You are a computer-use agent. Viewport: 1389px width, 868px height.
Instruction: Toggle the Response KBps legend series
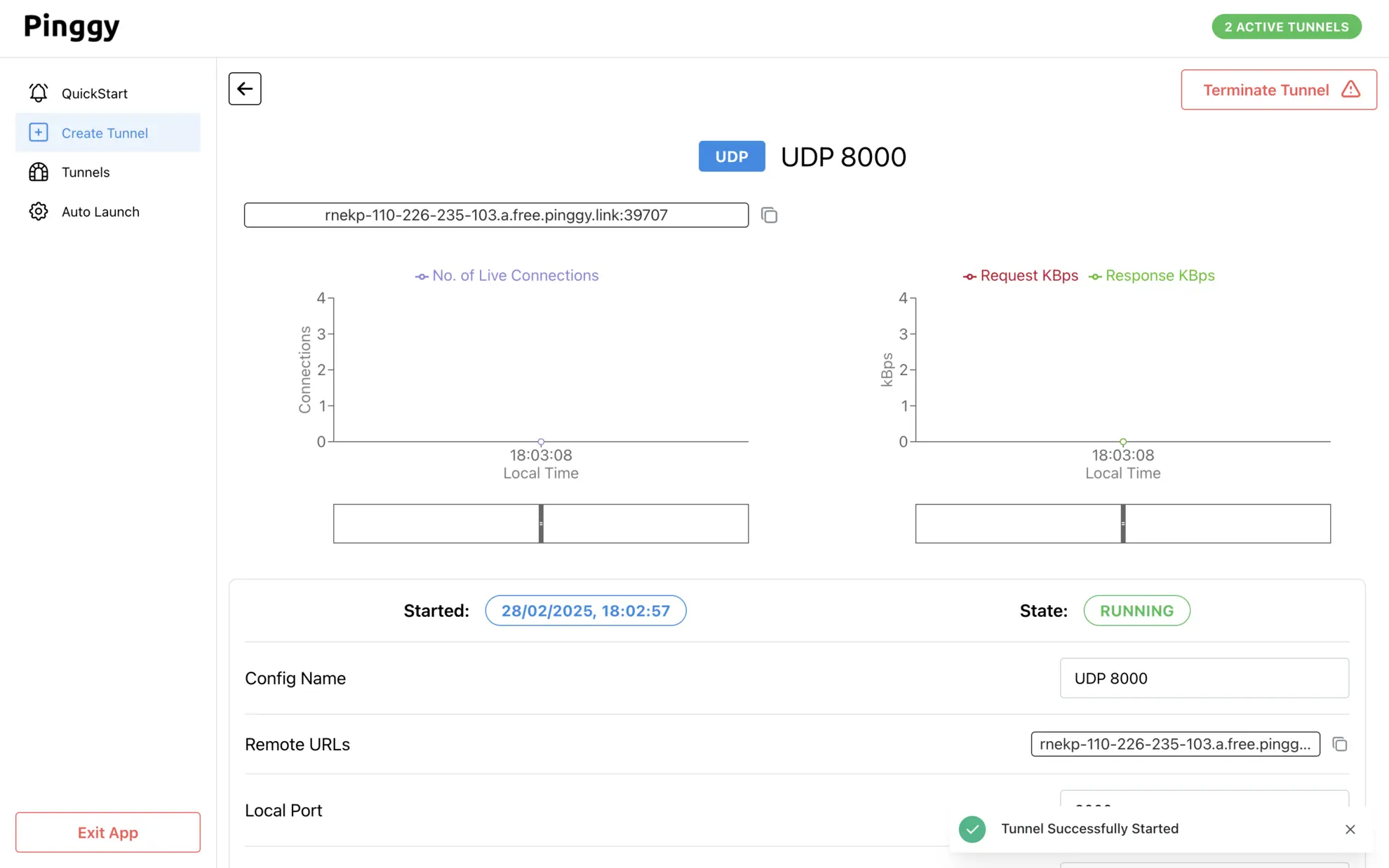(1151, 276)
